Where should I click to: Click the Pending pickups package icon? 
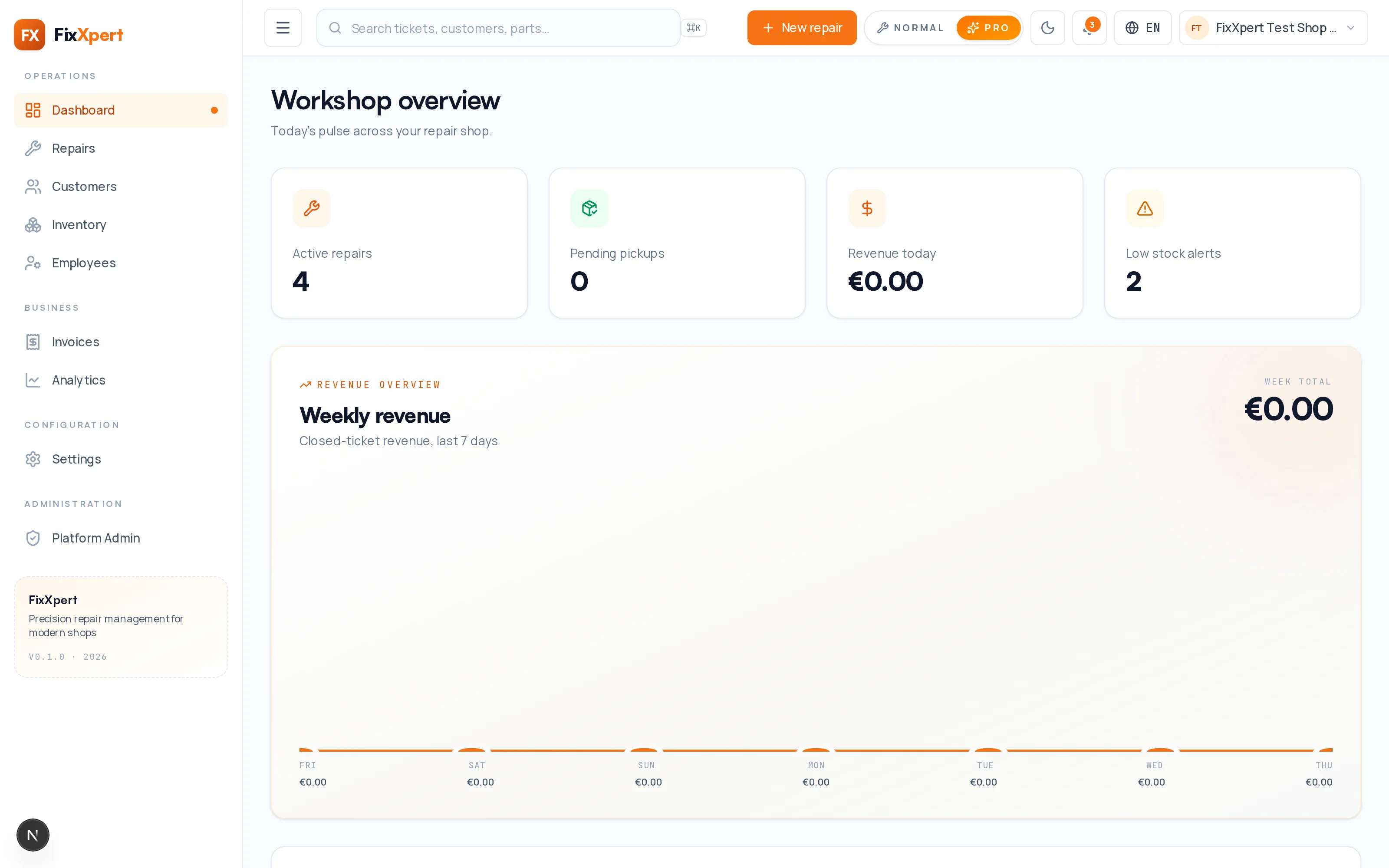pos(589,208)
